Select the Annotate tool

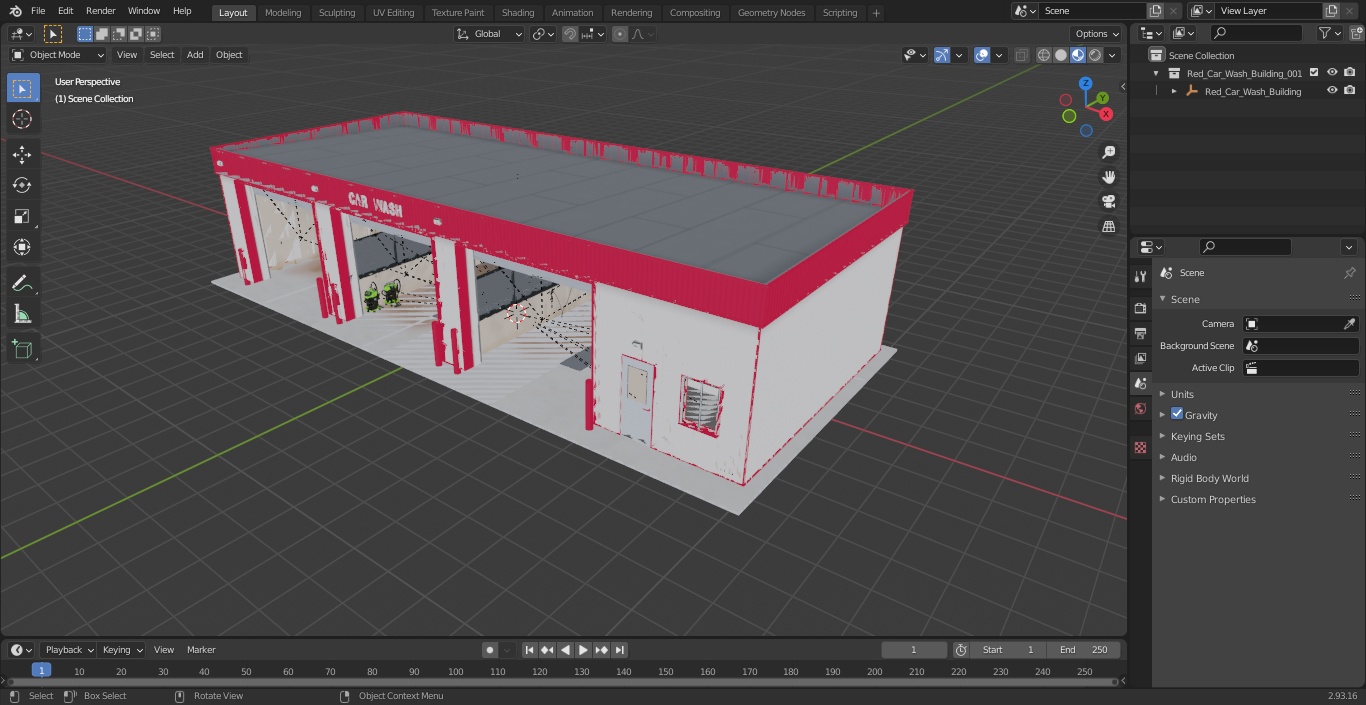[22, 283]
